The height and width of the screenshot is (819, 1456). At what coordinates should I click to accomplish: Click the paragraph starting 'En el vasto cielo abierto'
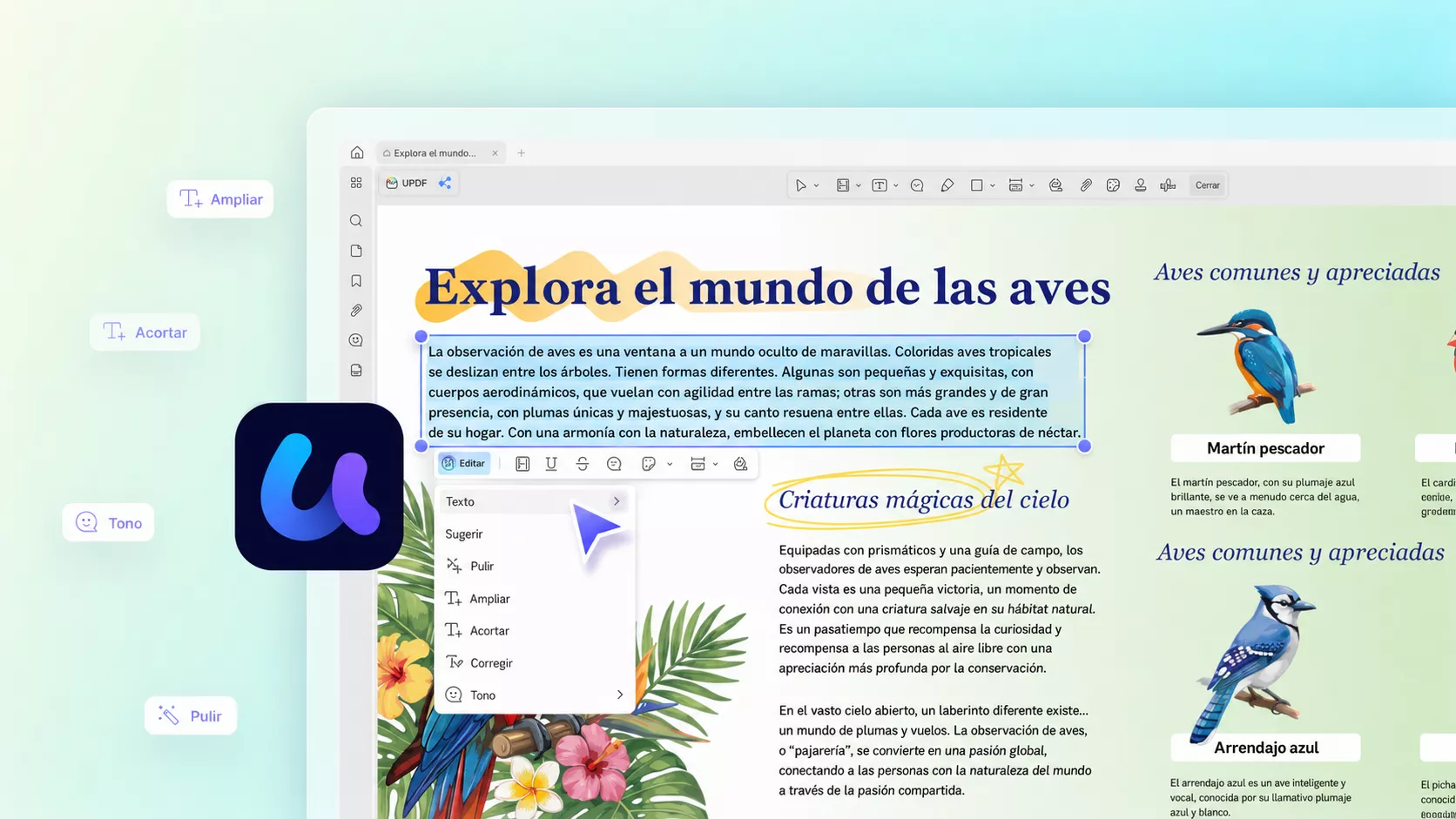click(x=935, y=750)
